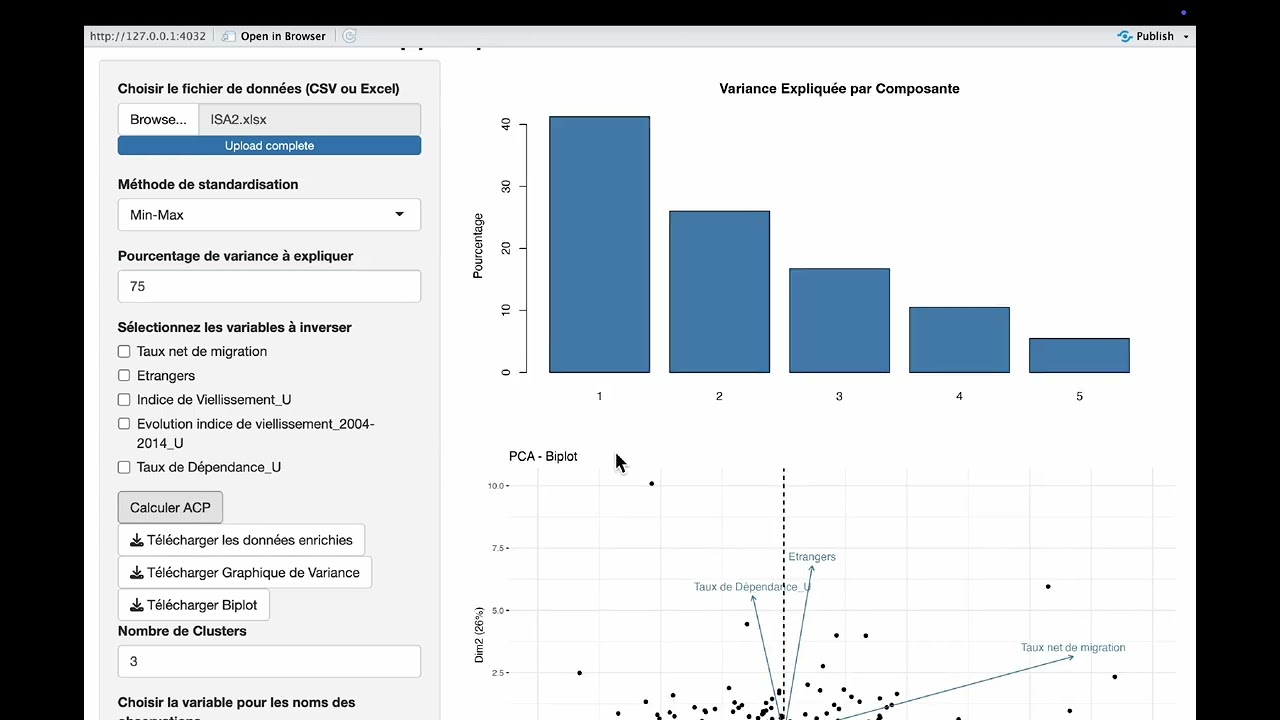
Task: Click the download icon on Télécharger Biplot
Action: 136,605
